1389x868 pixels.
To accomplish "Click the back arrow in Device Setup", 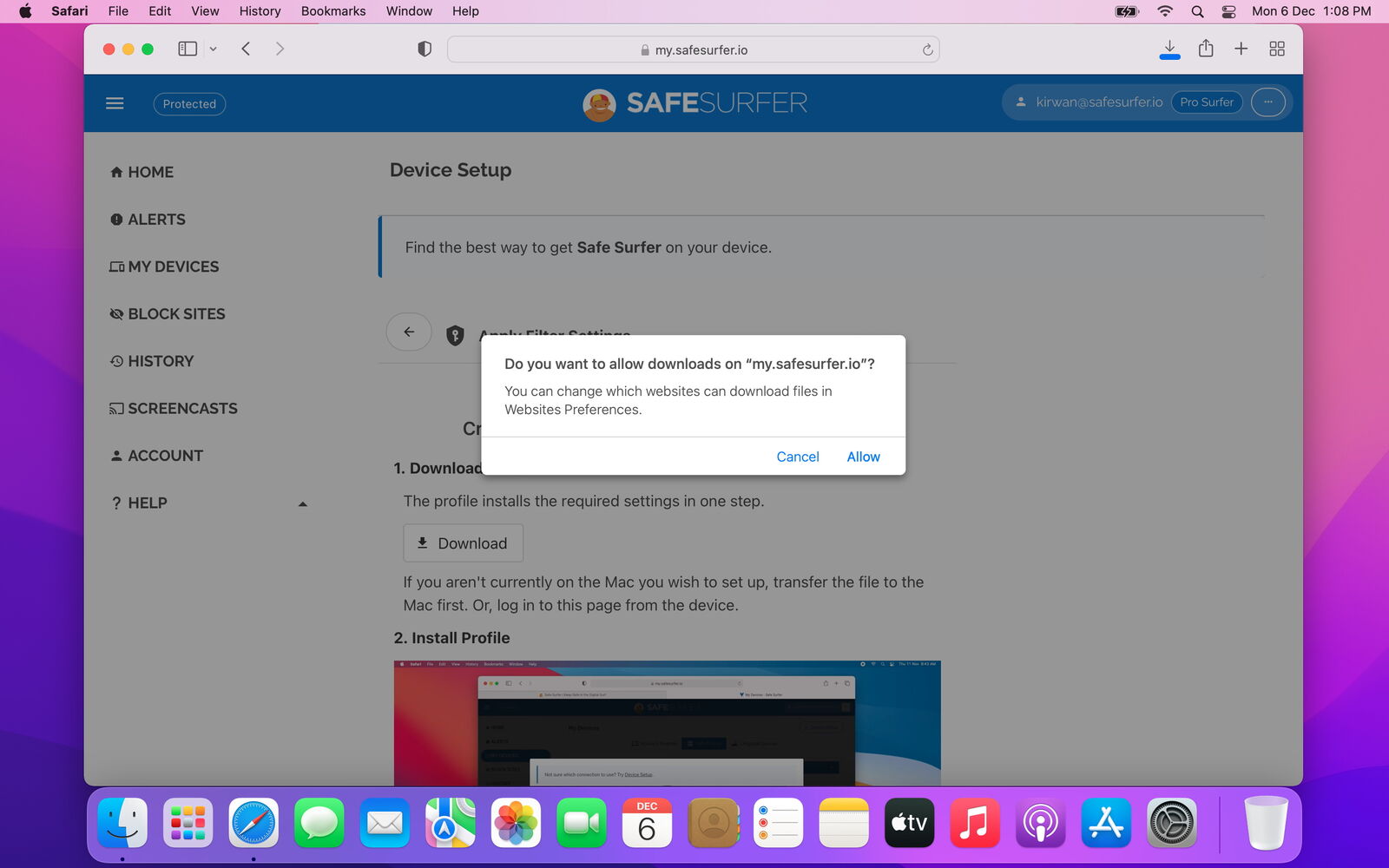I will coord(409,332).
